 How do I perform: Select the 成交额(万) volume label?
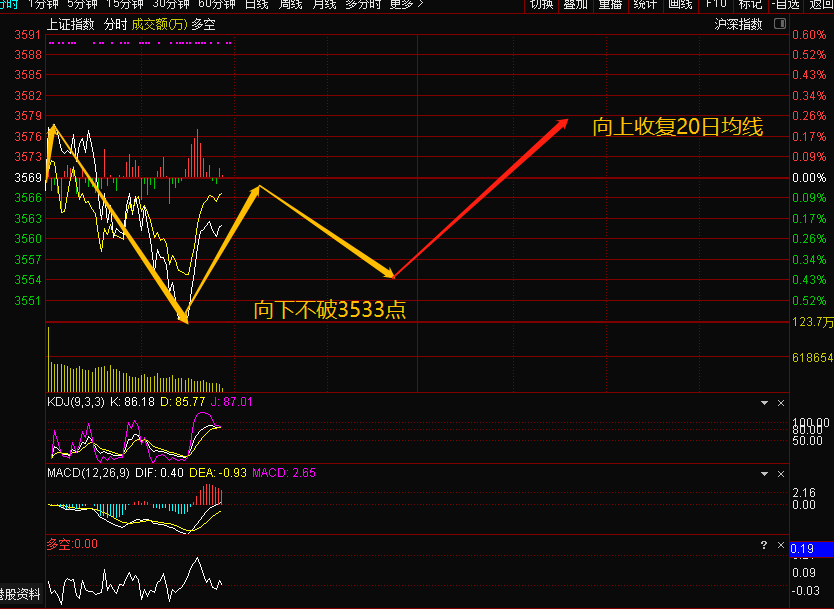point(160,24)
